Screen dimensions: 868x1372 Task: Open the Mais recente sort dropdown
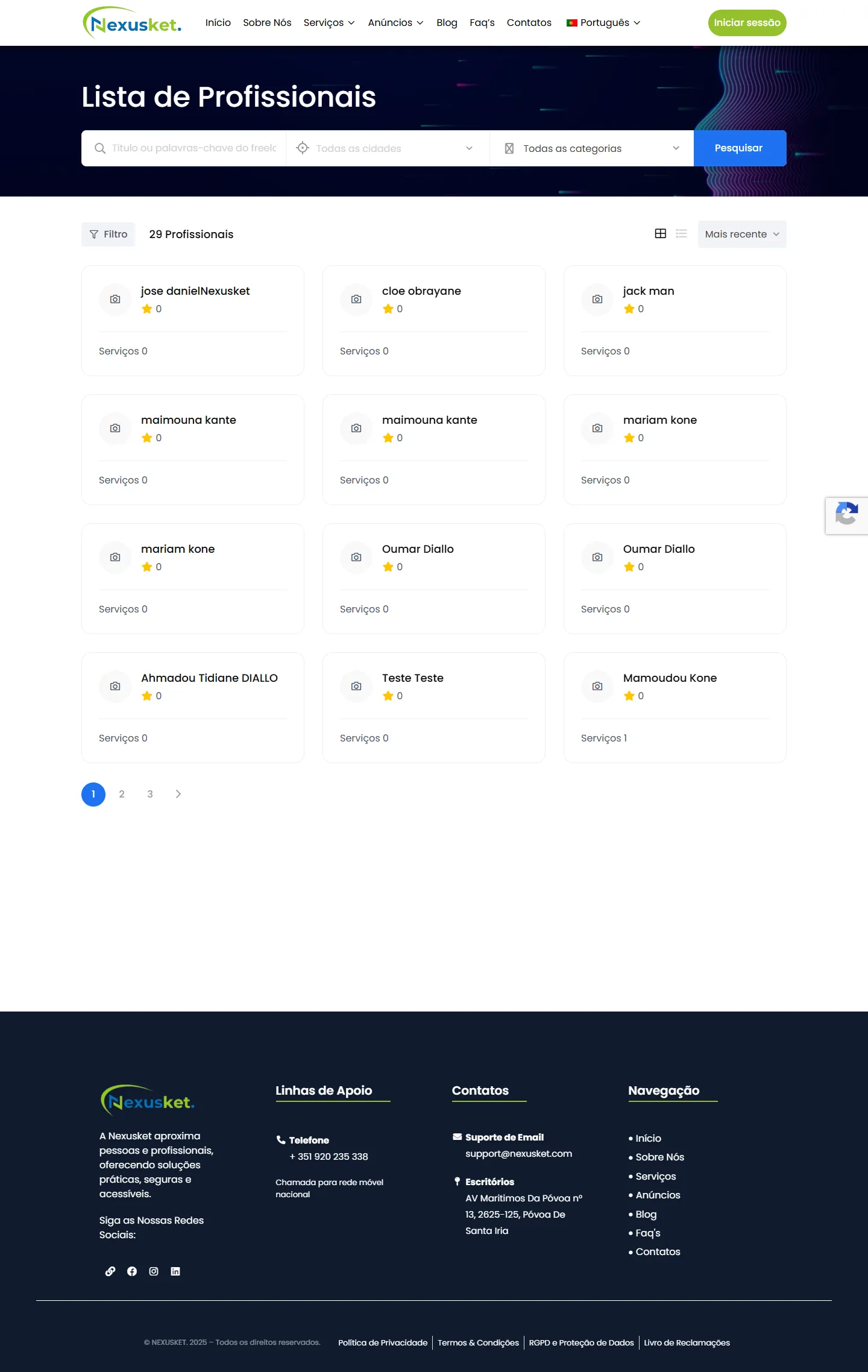pos(741,234)
